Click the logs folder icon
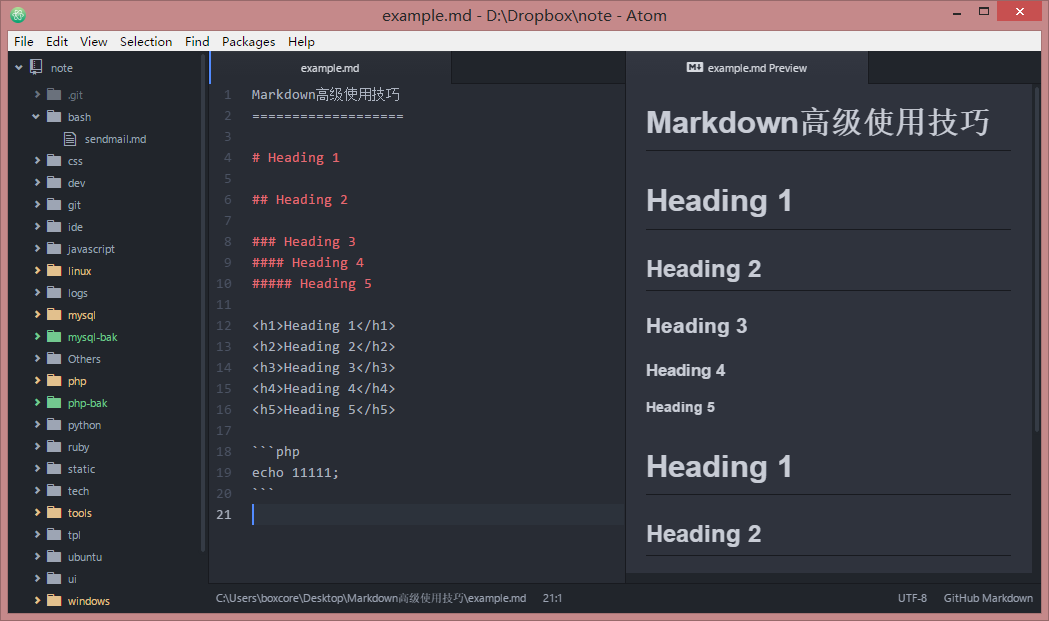 54,292
